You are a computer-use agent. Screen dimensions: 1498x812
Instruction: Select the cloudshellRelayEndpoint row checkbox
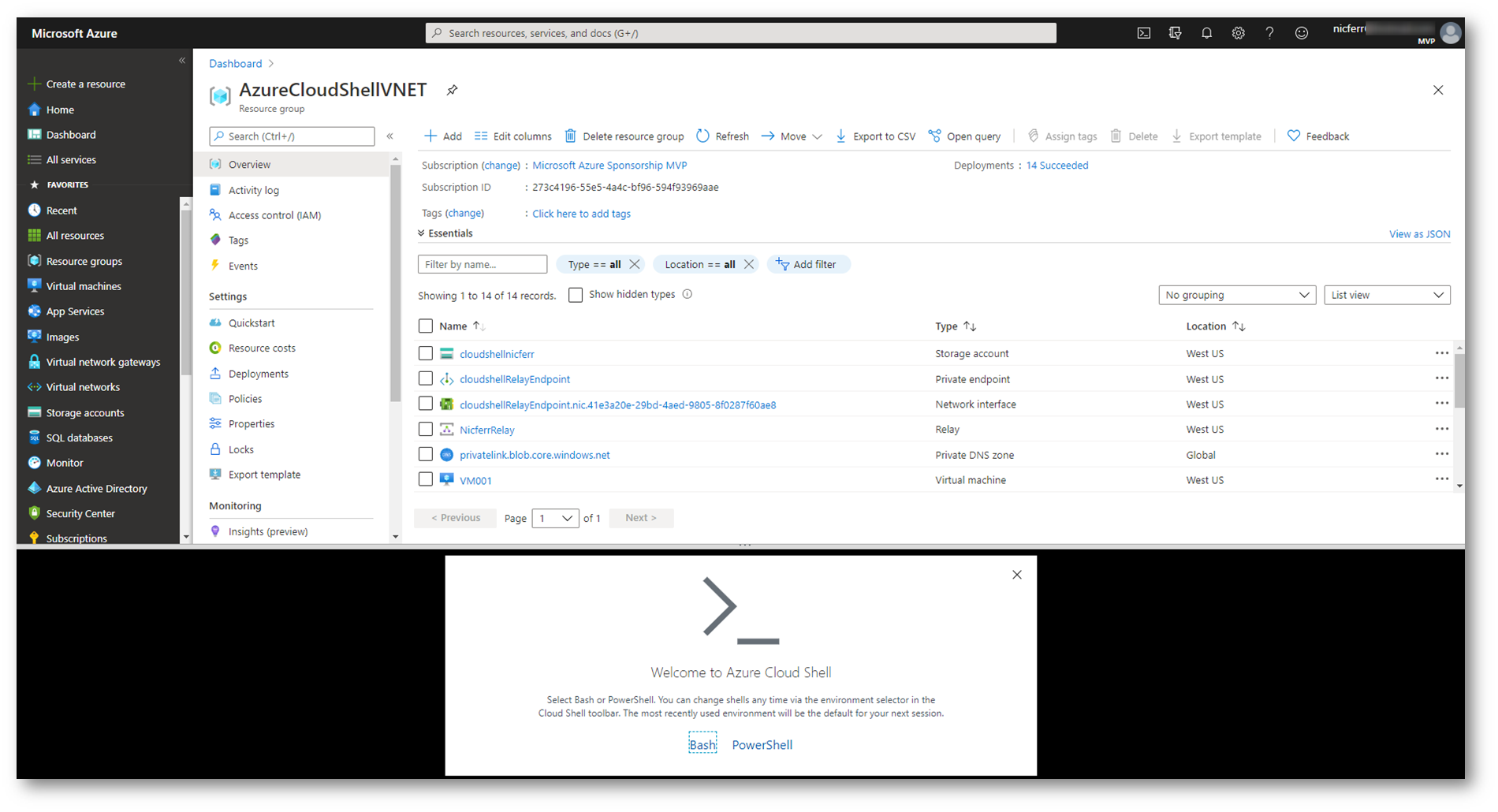[426, 379]
